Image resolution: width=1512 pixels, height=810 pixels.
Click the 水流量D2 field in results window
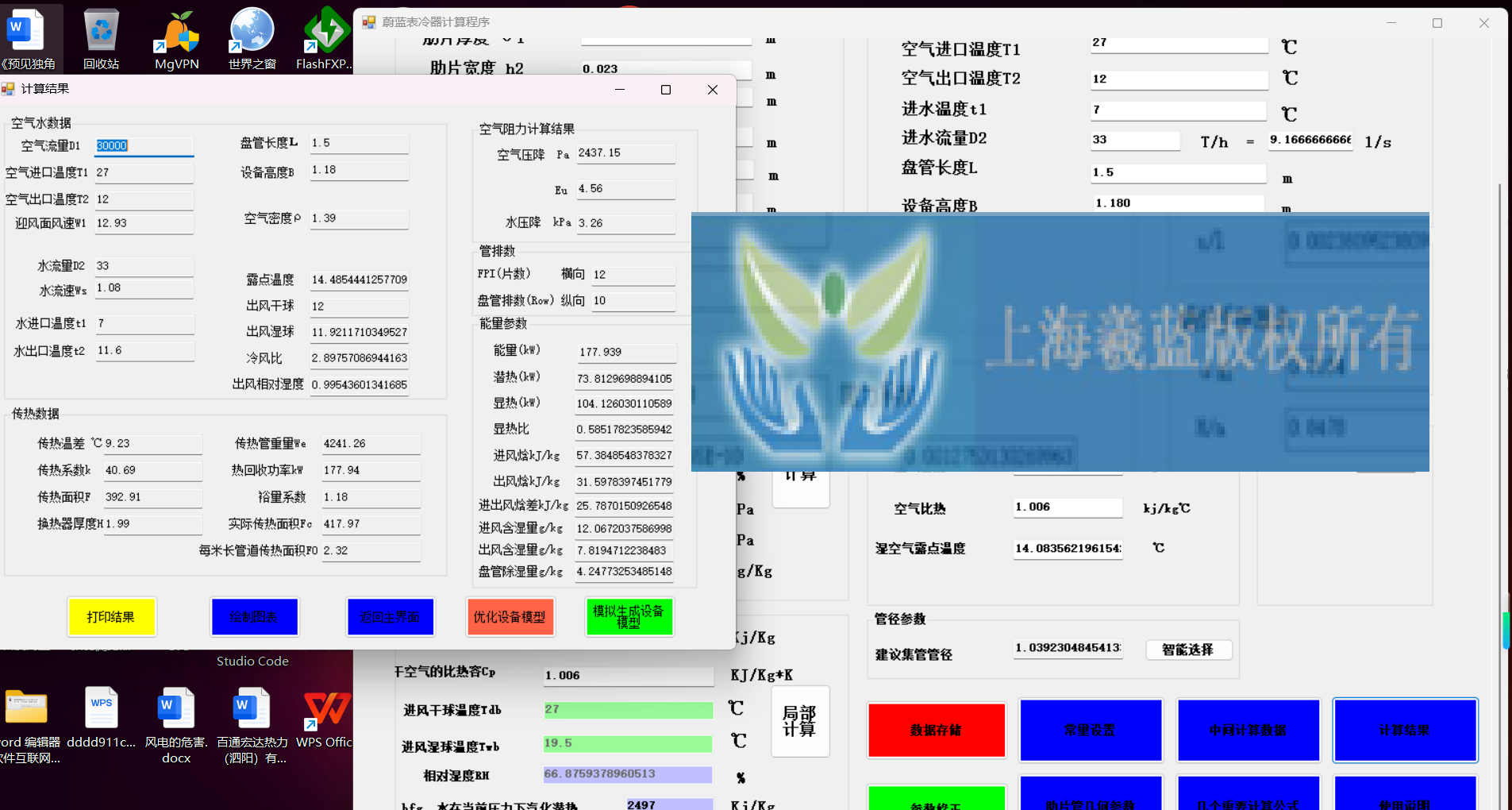144,266
